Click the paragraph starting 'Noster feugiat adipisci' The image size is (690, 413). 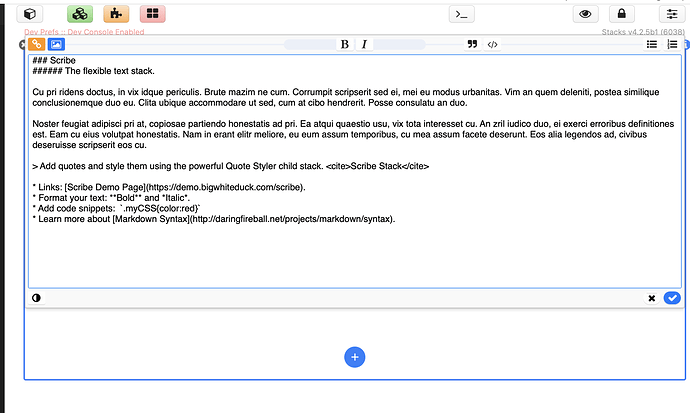[x=353, y=134]
